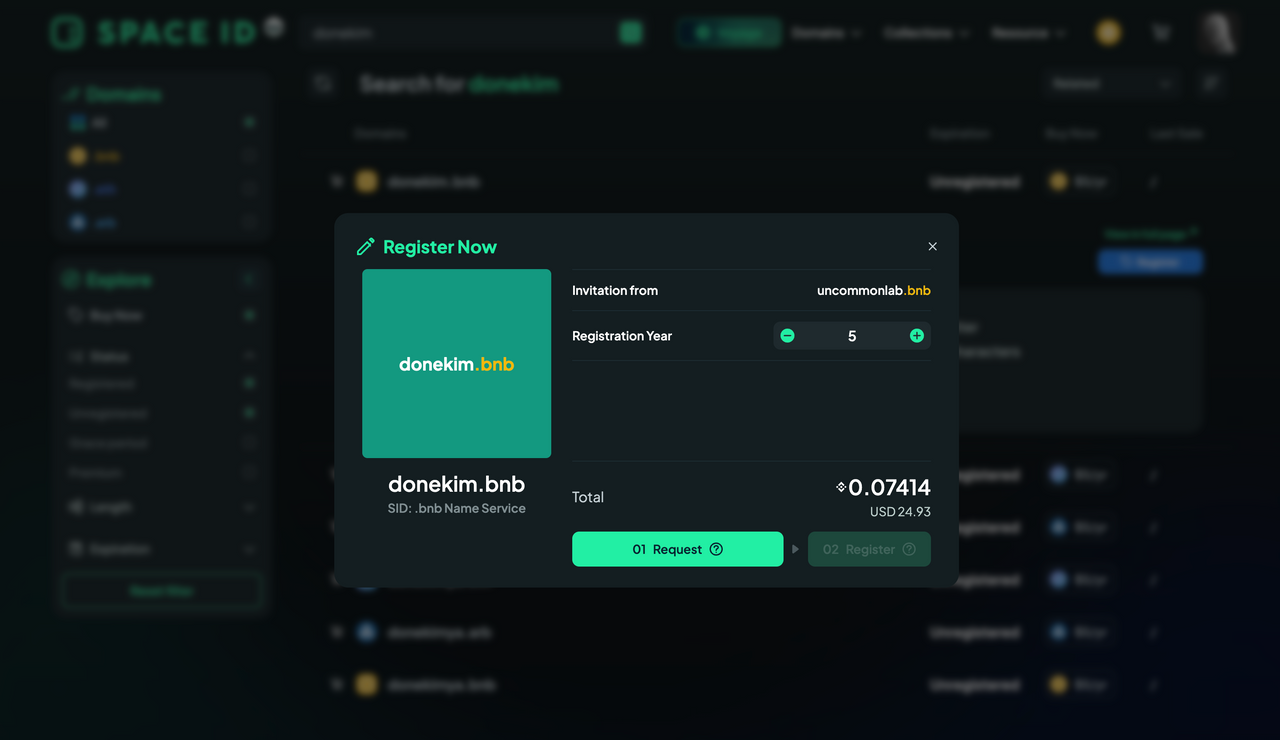Click the 0.07414 total price
Screen dimensions: 1280x740
(x=889, y=487)
